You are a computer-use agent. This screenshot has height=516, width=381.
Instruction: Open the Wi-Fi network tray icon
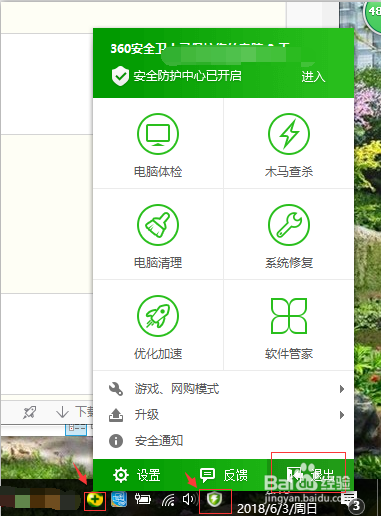pos(168,500)
